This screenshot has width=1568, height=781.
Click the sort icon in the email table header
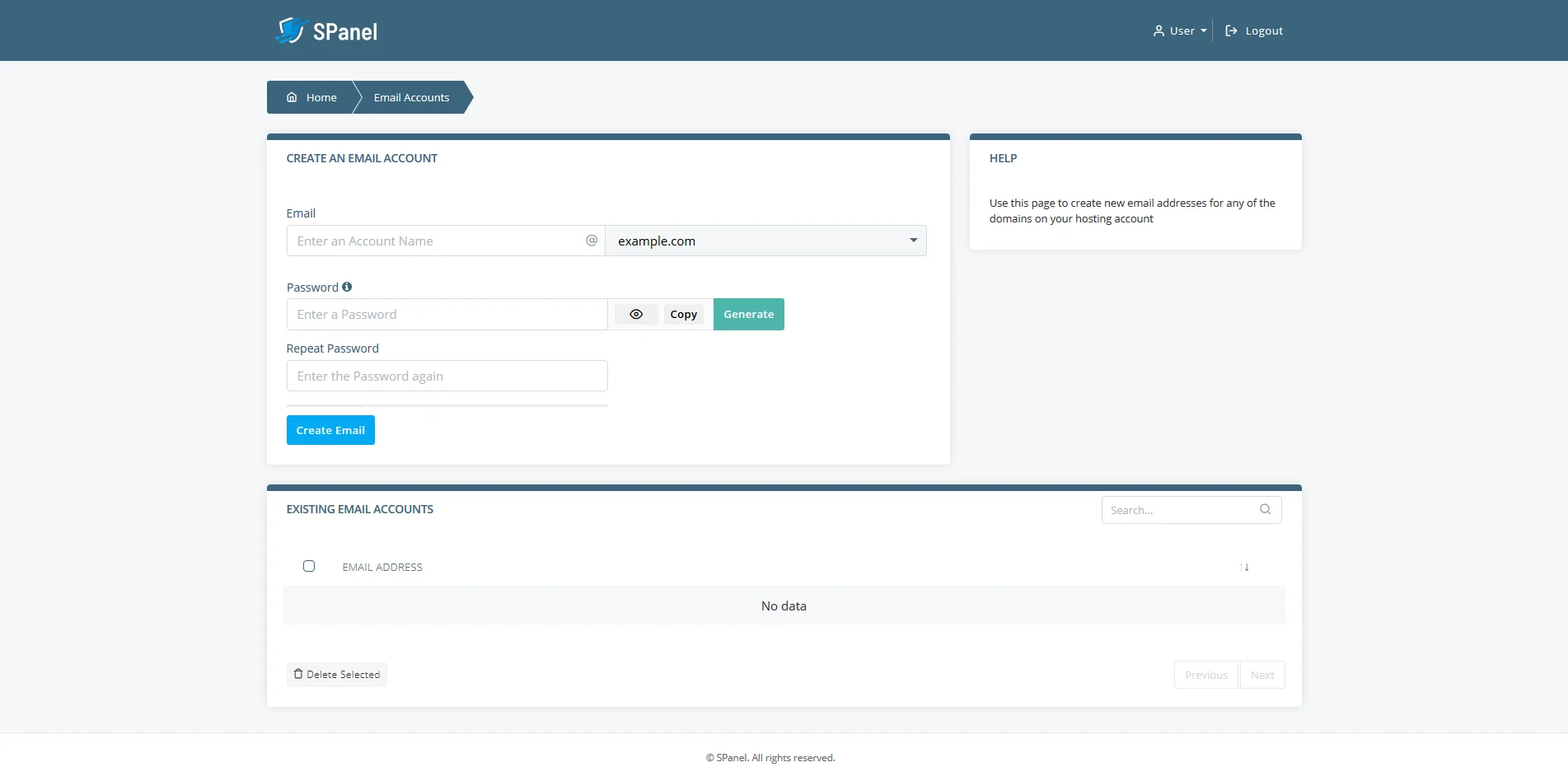coord(1244,567)
